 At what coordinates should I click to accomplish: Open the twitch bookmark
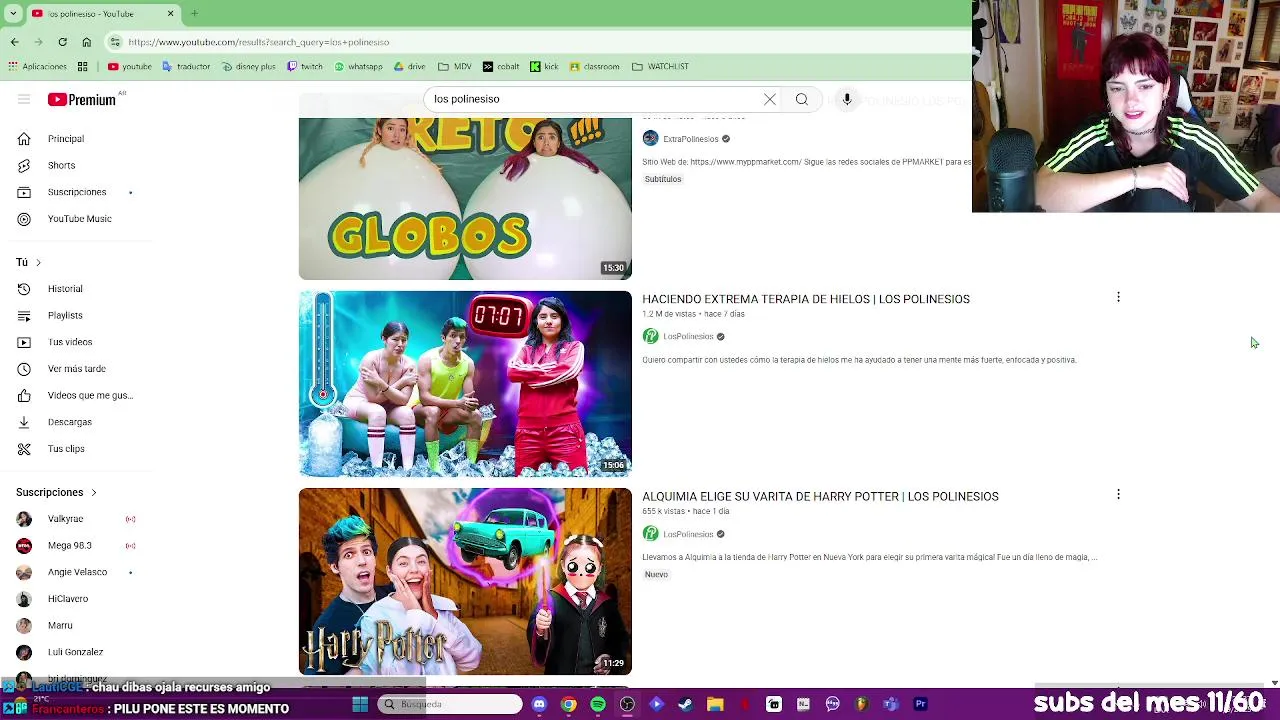click(305, 66)
